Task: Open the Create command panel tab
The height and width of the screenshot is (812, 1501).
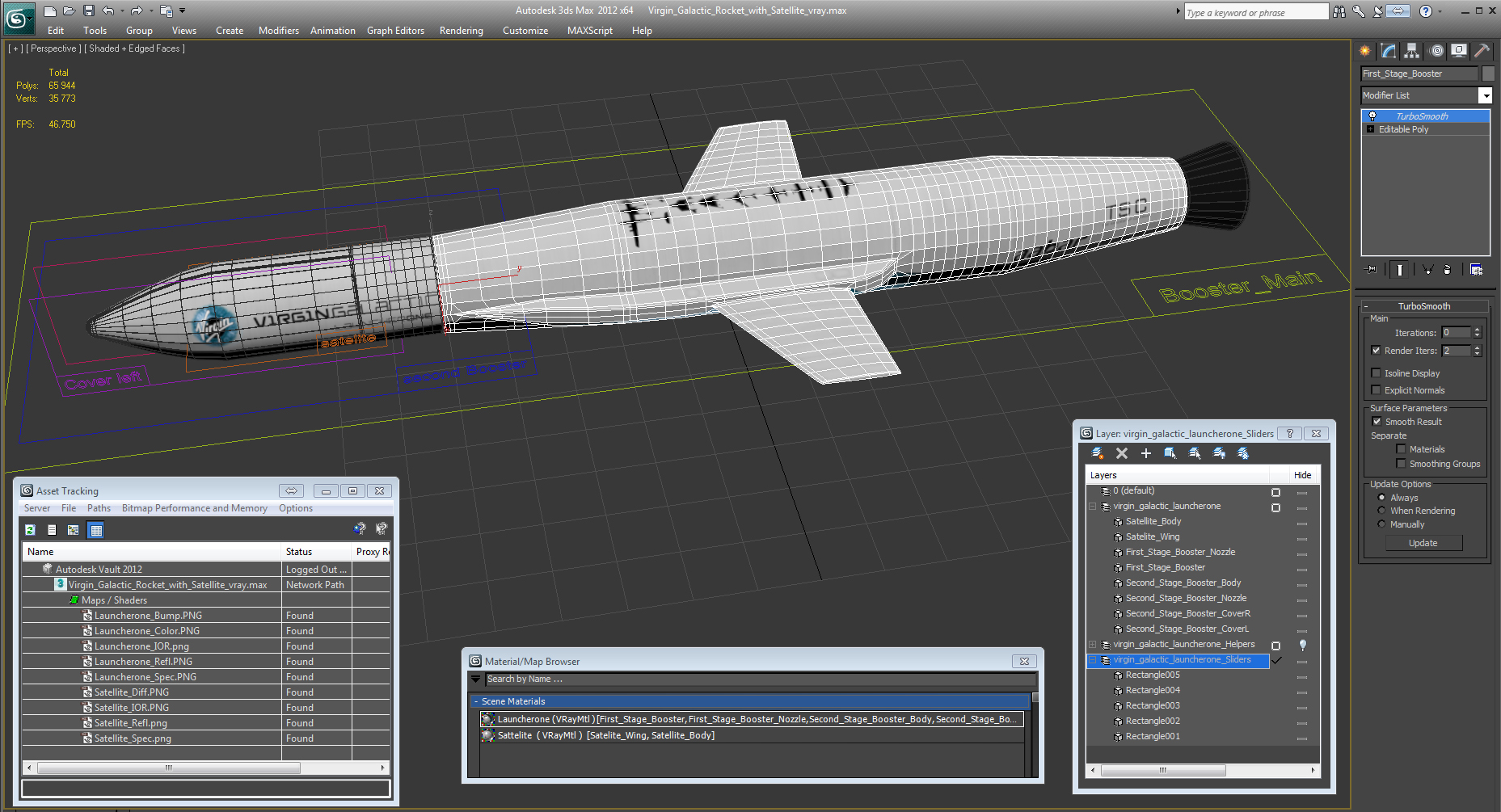Action: tap(1365, 51)
